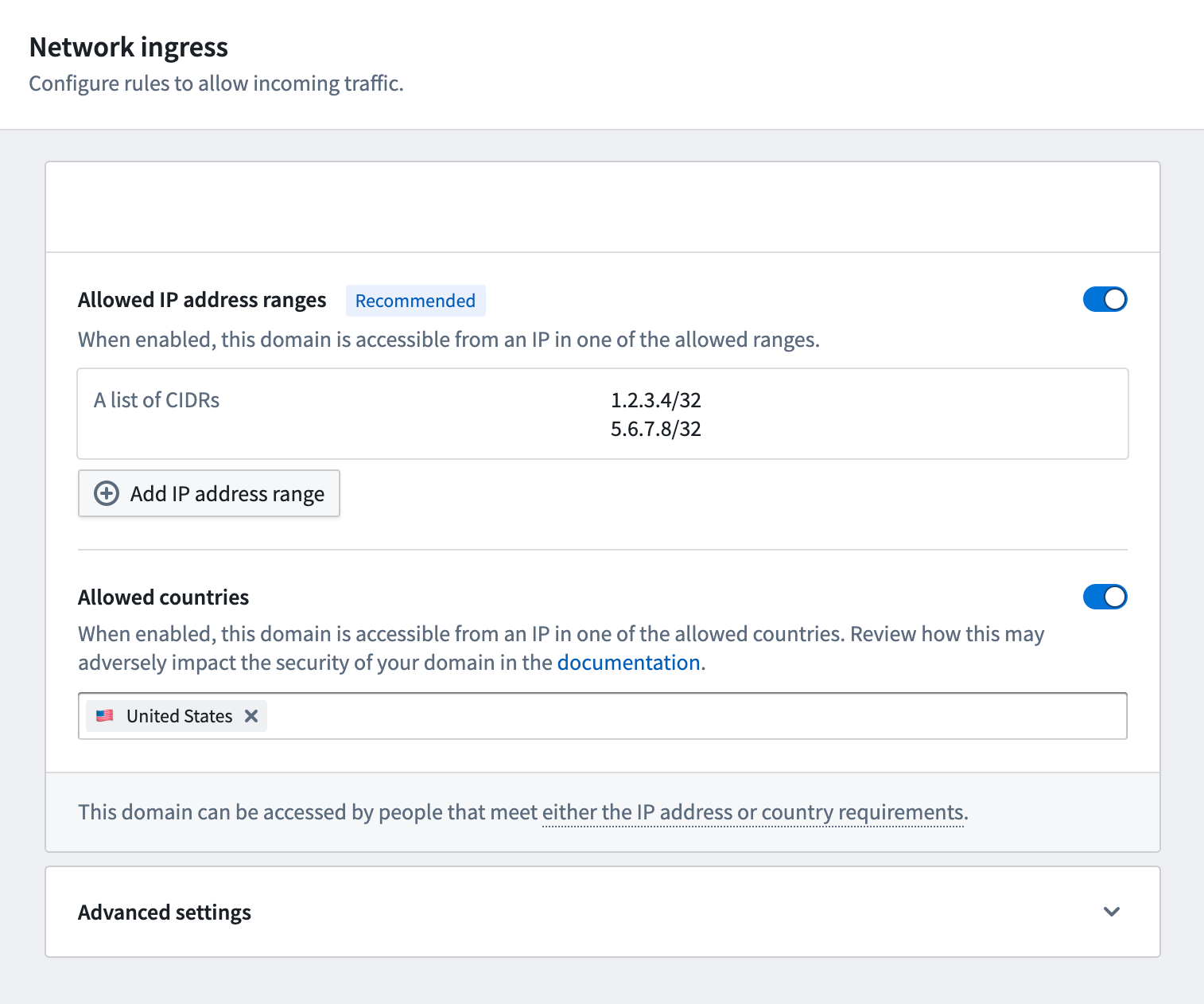This screenshot has width=1204, height=1004.
Task: Click the A list of CIDRs label
Action: coord(157,400)
